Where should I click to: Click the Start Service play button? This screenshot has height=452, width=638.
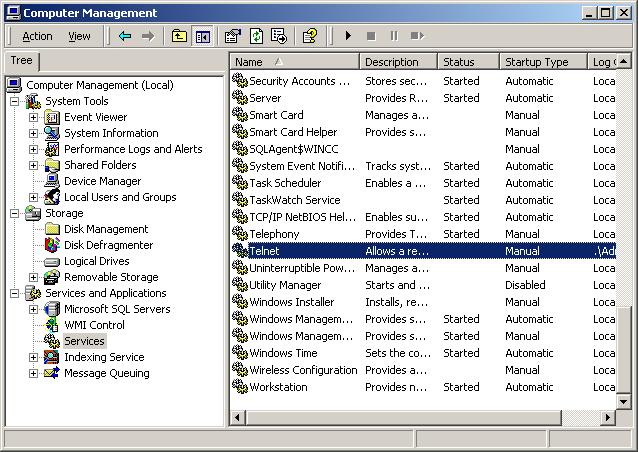tap(348, 36)
